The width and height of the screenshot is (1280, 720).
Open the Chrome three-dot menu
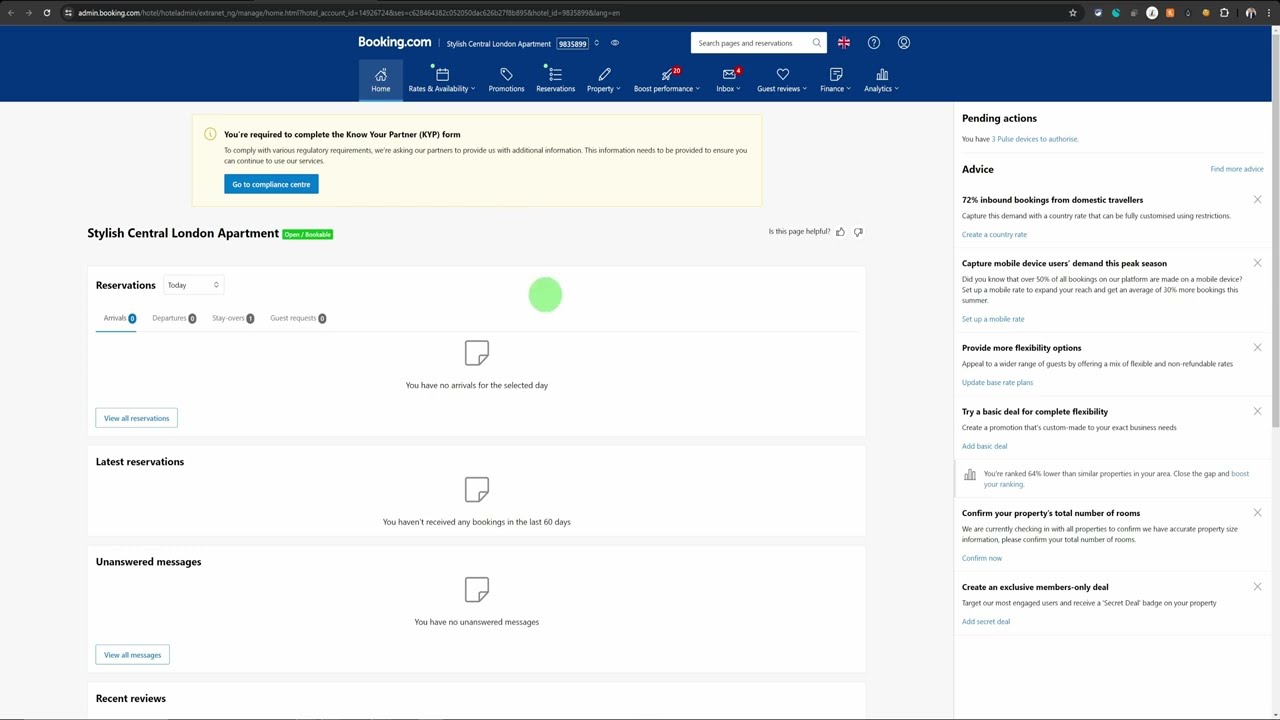tap(1269, 13)
